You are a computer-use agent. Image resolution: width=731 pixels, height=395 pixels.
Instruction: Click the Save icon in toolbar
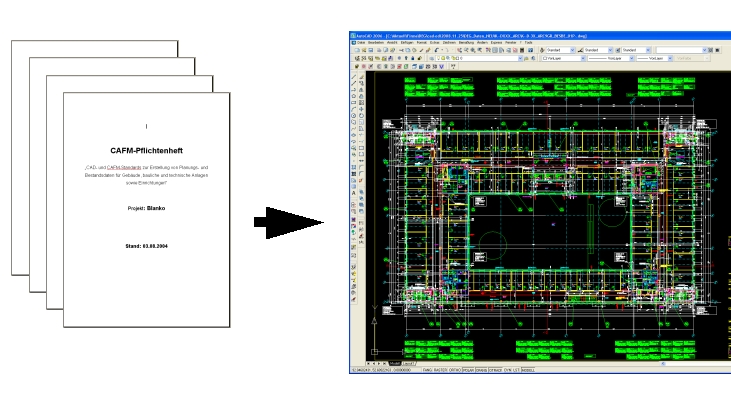371,50
